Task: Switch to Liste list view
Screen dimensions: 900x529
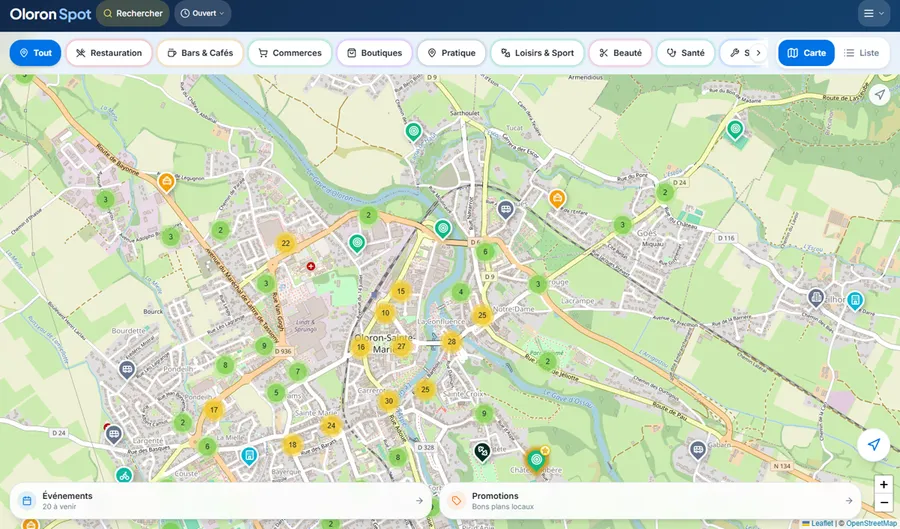Action: 862,53
